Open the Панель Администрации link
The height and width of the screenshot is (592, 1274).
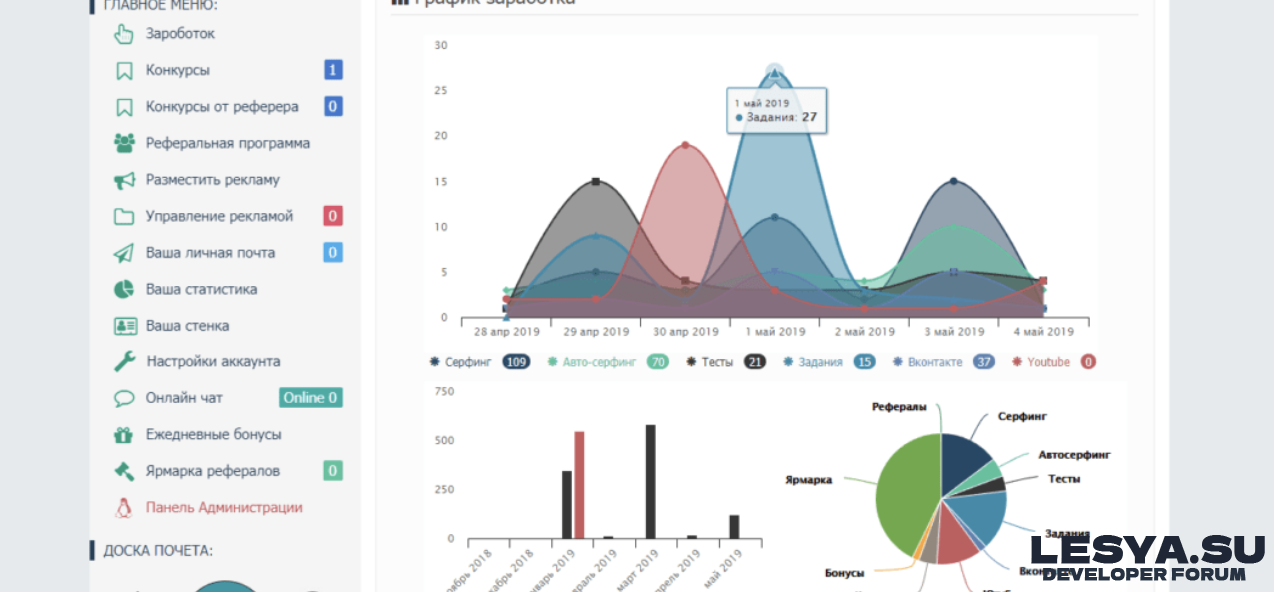[x=224, y=507]
